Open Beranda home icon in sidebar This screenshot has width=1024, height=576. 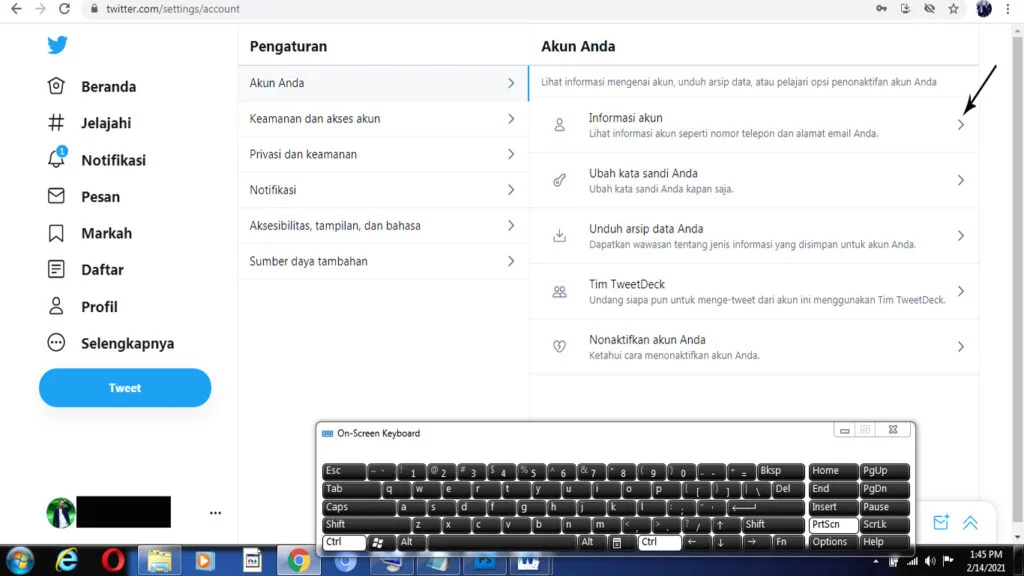pyautogui.click(x=56, y=86)
